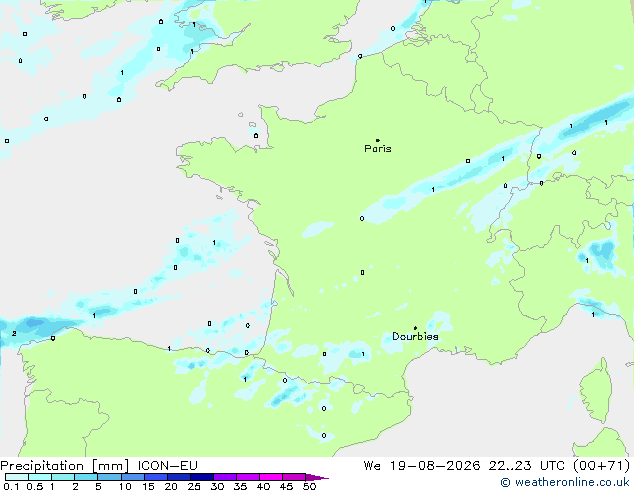
Task: Click the 'Precipitation [mm]' title text
Action: click(65, 466)
